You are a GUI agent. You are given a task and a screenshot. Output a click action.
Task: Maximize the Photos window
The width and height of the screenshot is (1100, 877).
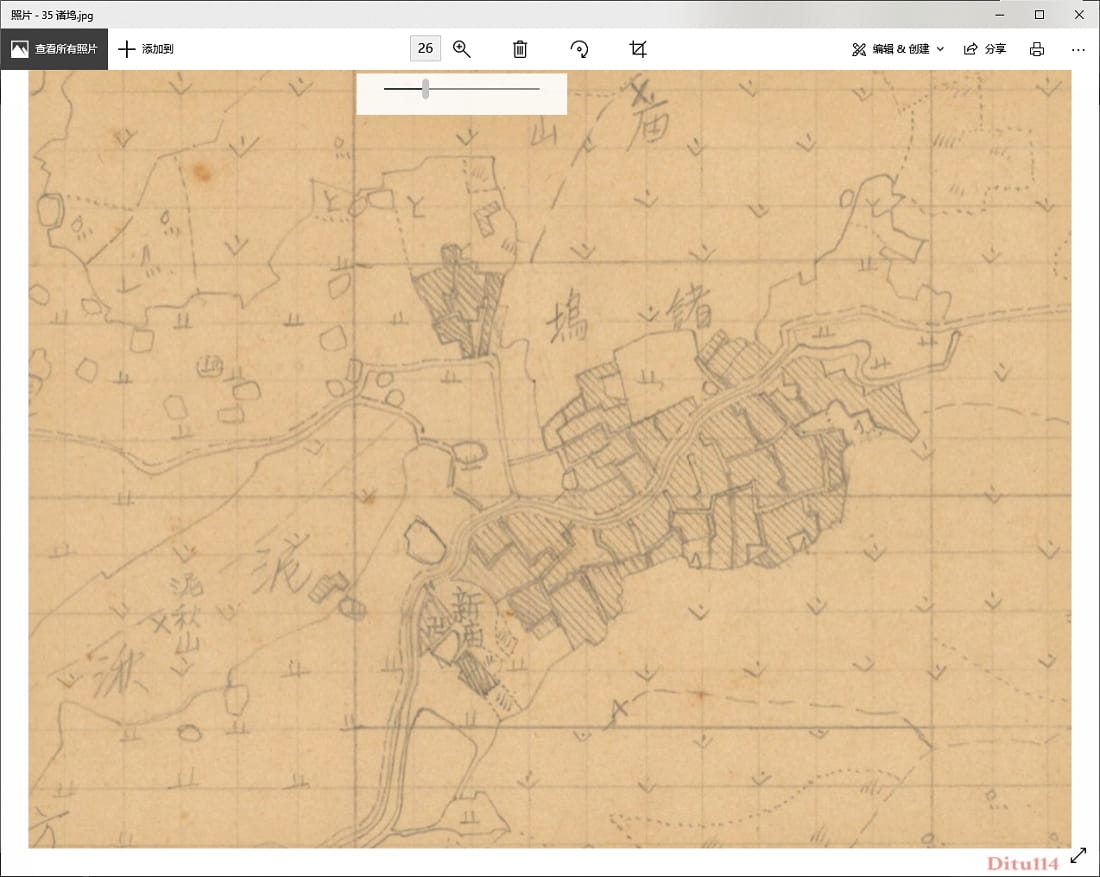point(1039,14)
